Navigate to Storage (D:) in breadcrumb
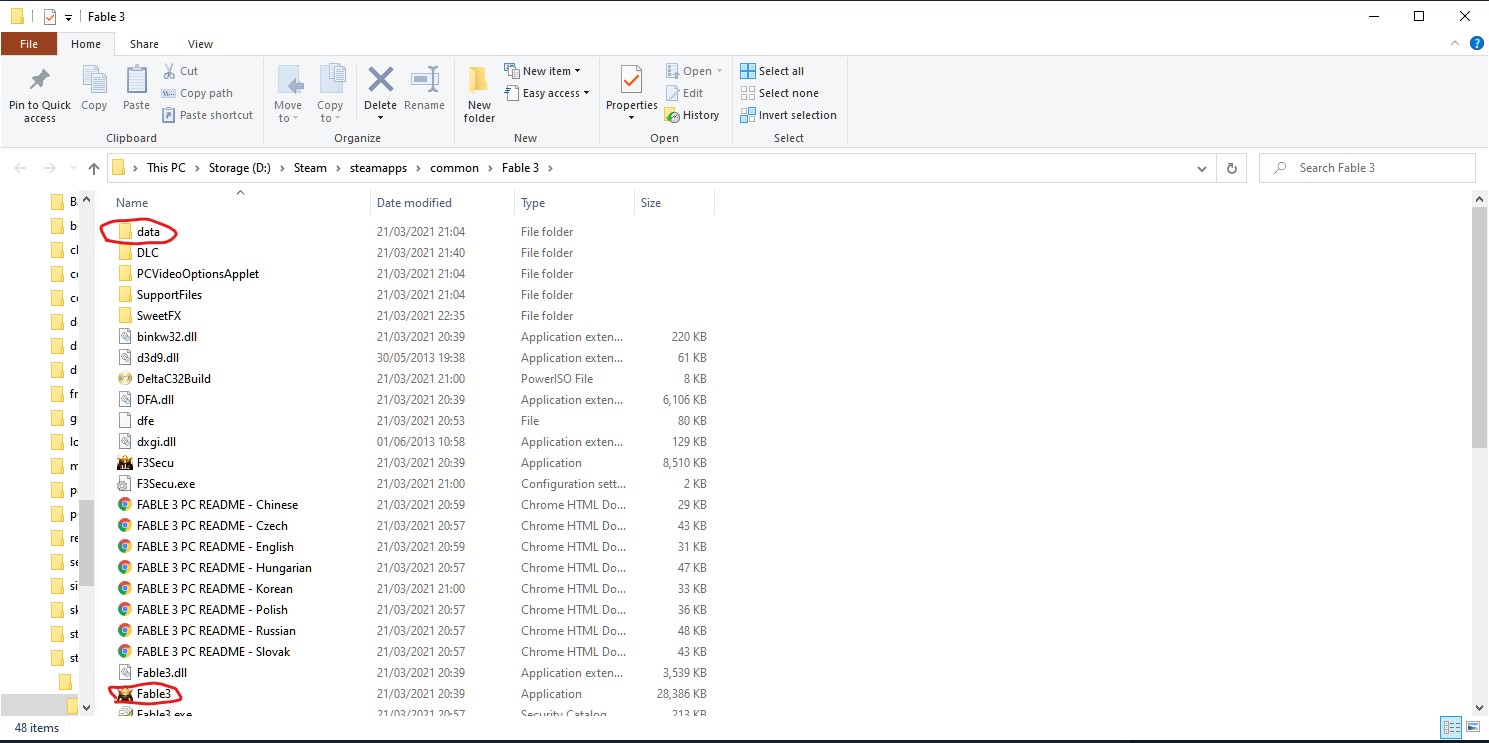This screenshot has width=1489, height=743. pos(240,168)
